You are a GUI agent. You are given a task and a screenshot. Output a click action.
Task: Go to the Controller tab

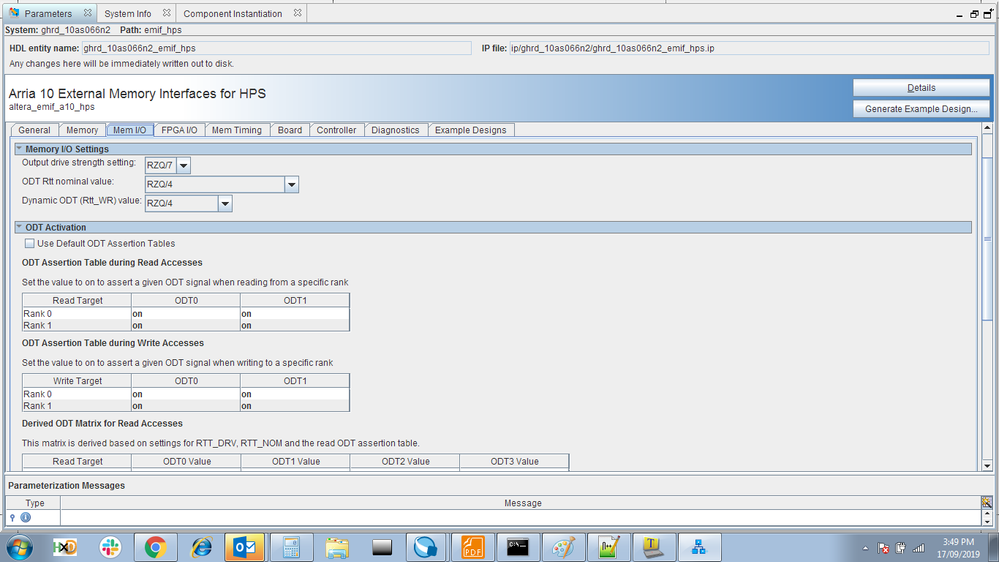(x=336, y=130)
